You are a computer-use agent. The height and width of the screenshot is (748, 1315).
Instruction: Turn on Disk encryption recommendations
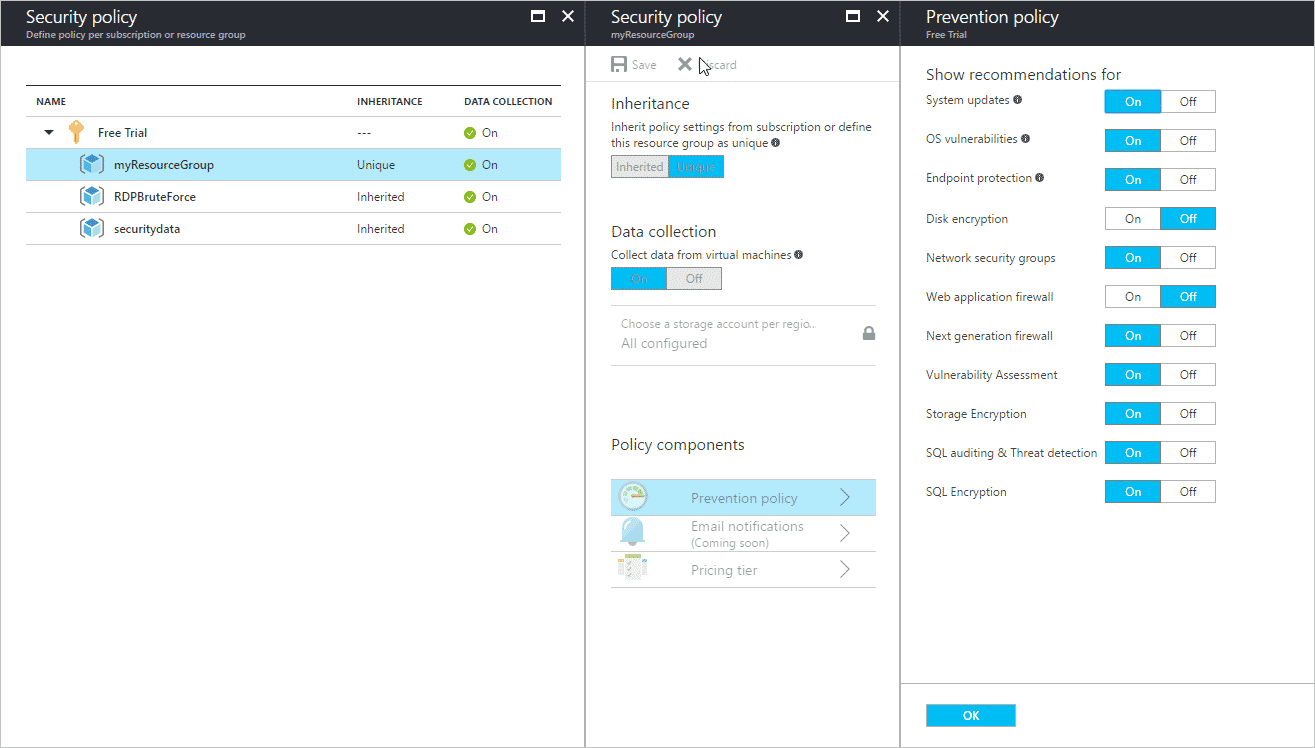(x=1132, y=219)
